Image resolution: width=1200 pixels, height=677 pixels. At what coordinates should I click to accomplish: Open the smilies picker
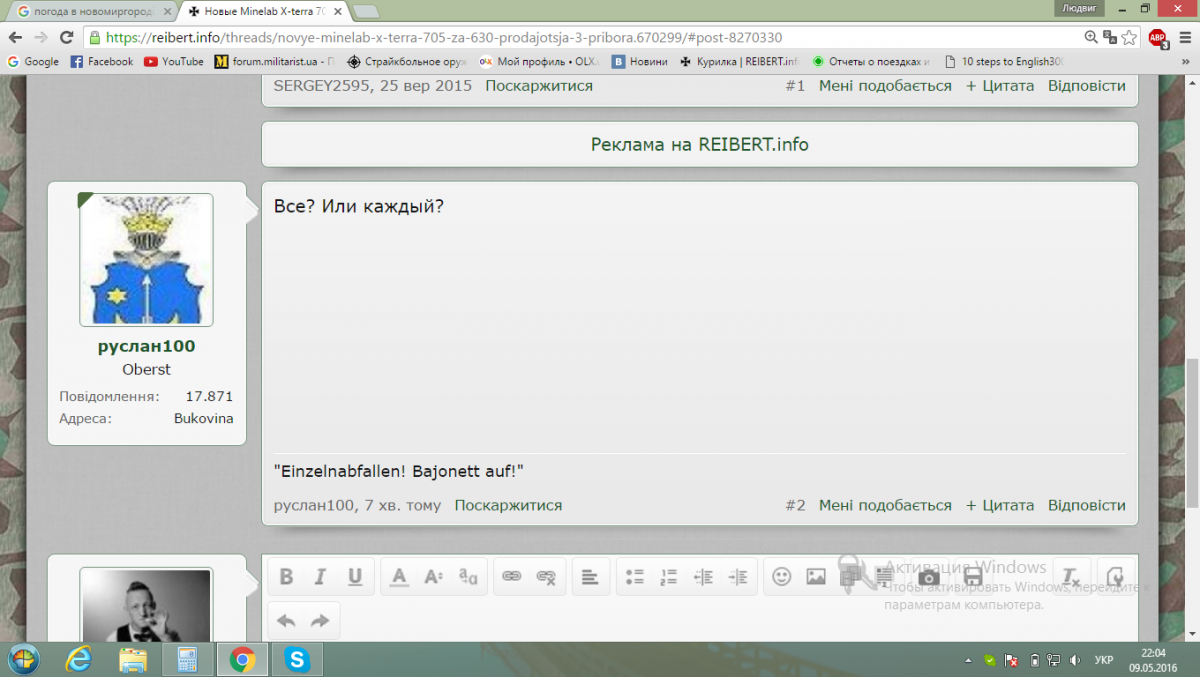coord(782,577)
